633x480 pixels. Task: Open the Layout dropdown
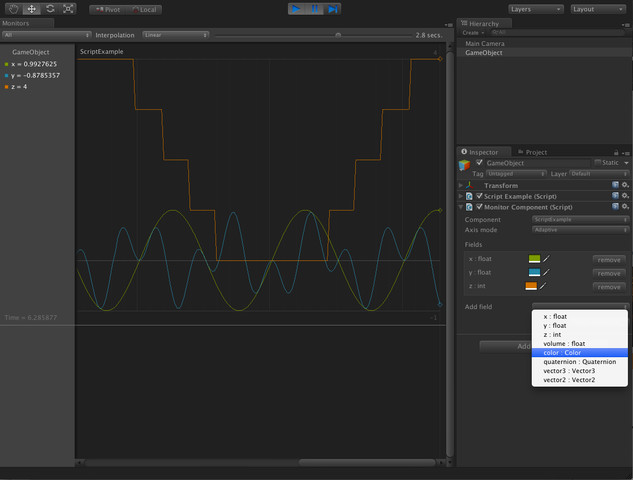click(598, 9)
